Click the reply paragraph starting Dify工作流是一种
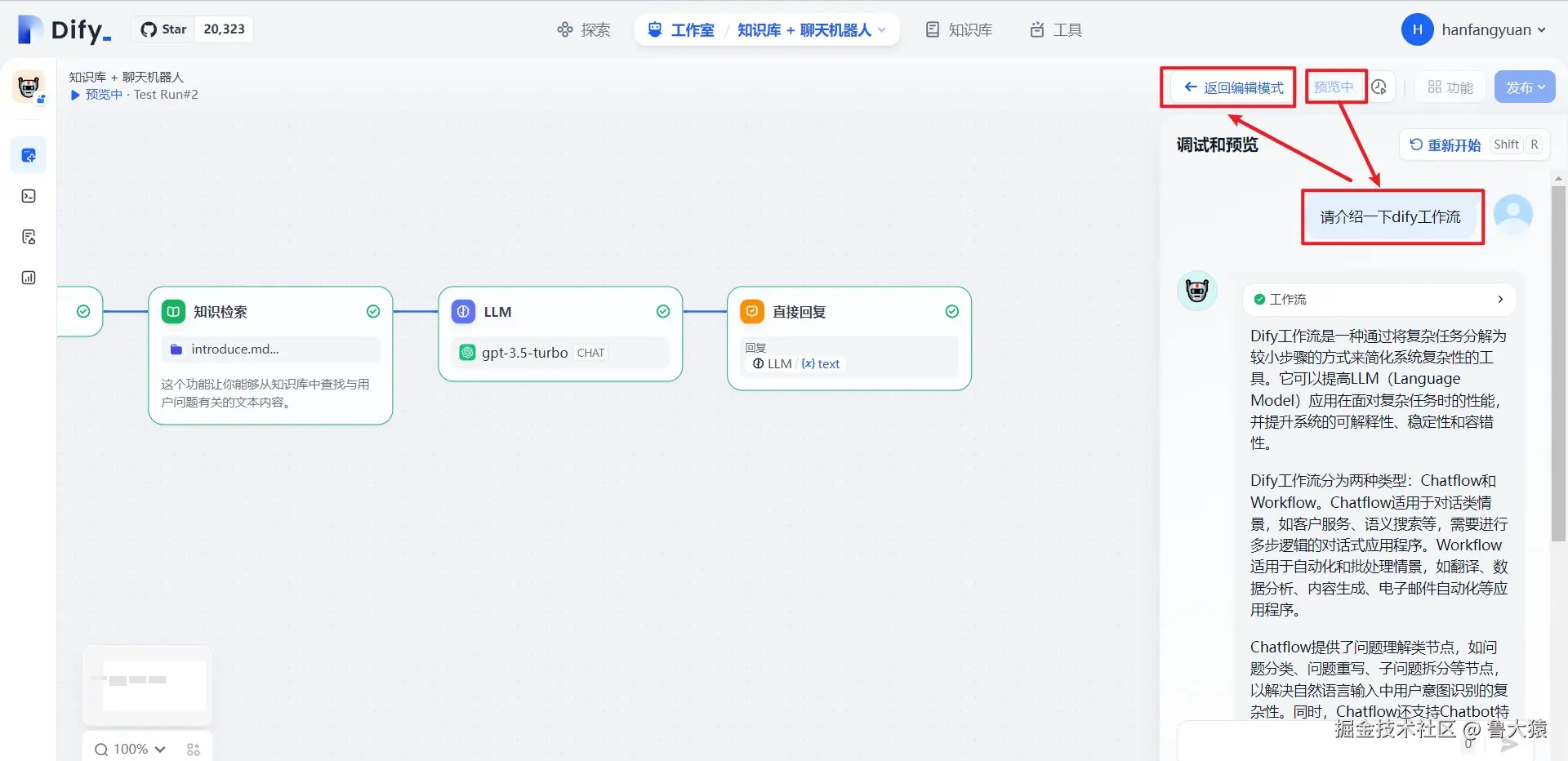 (1379, 389)
